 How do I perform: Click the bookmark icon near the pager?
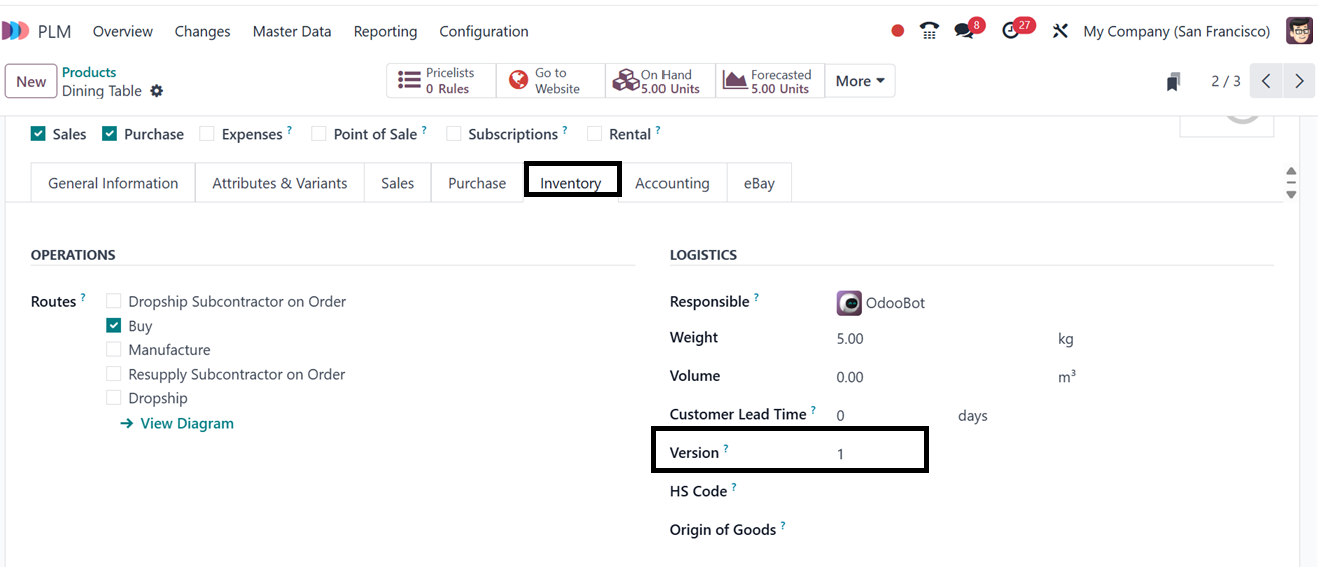coord(1173,82)
